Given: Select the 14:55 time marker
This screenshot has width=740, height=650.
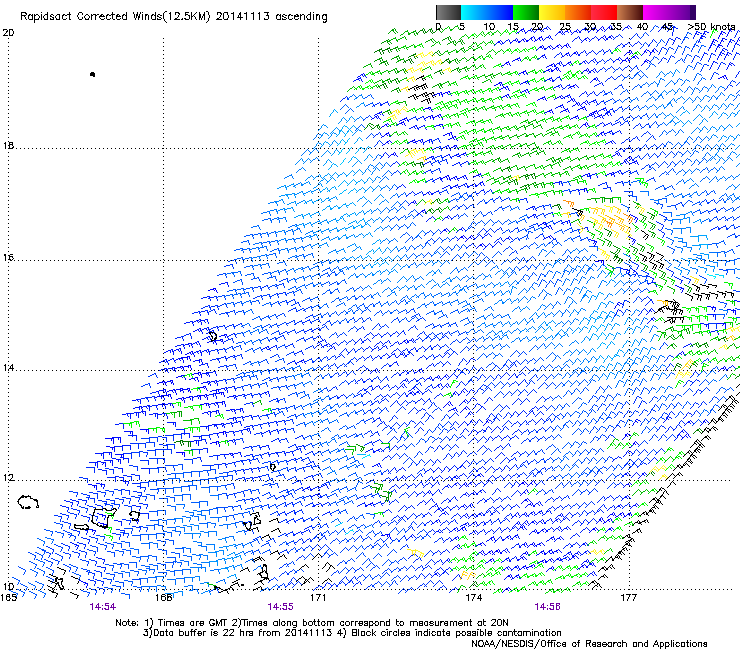Looking at the screenshot, I should 280,607.
